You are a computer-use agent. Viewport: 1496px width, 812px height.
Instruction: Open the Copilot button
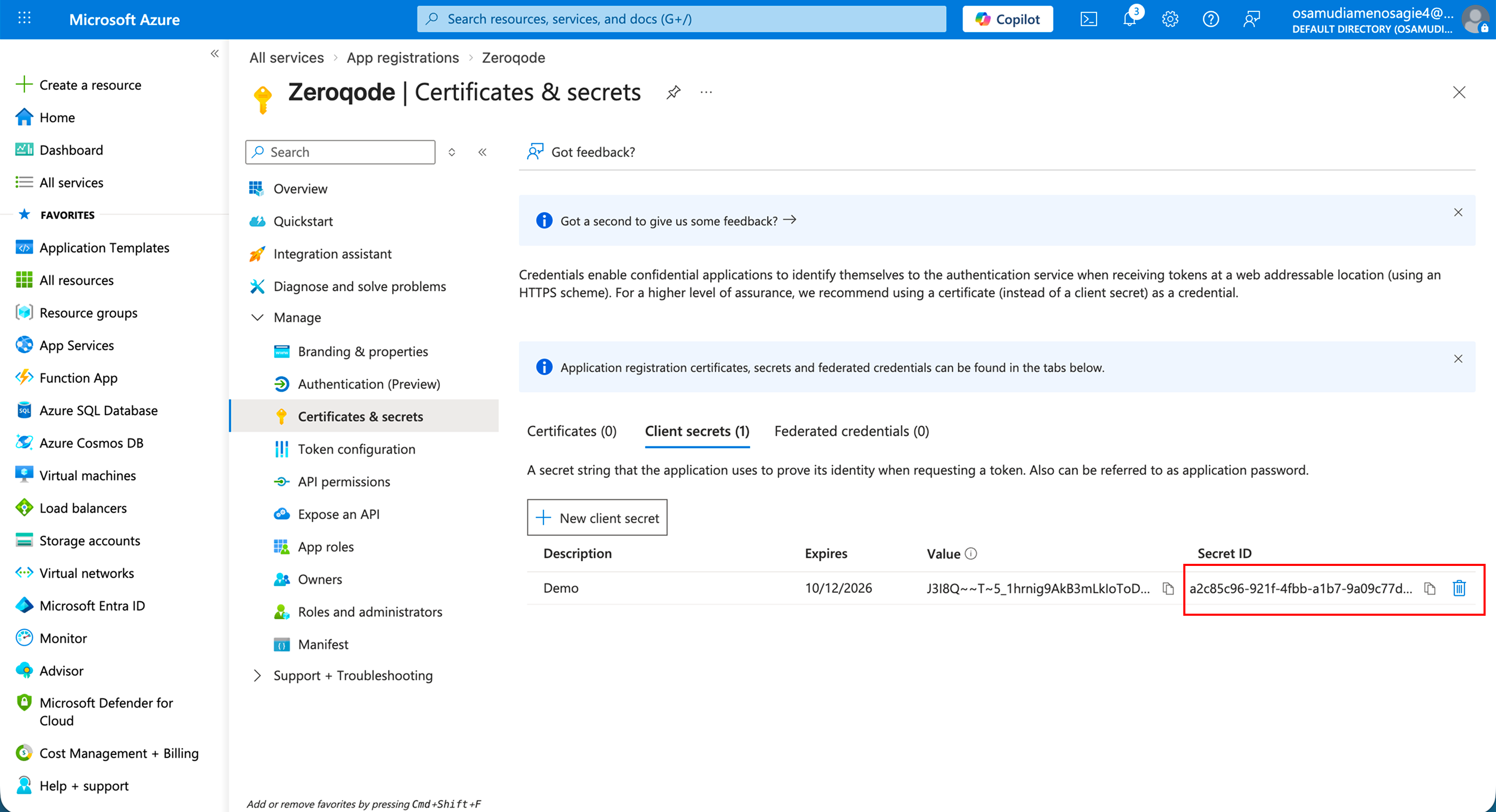[x=1007, y=19]
